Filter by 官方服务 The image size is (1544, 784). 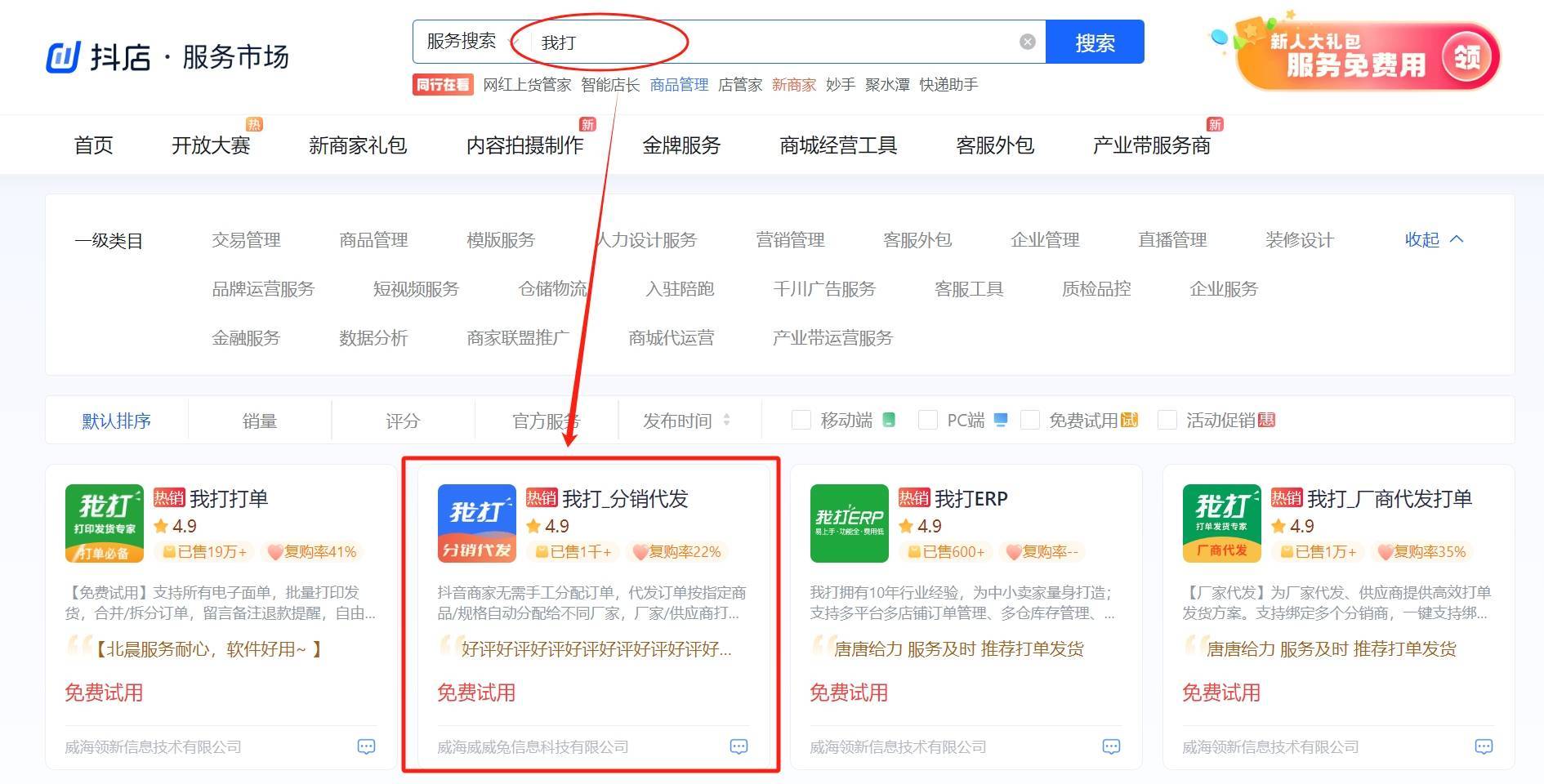pyautogui.click(x=547, y=421)
